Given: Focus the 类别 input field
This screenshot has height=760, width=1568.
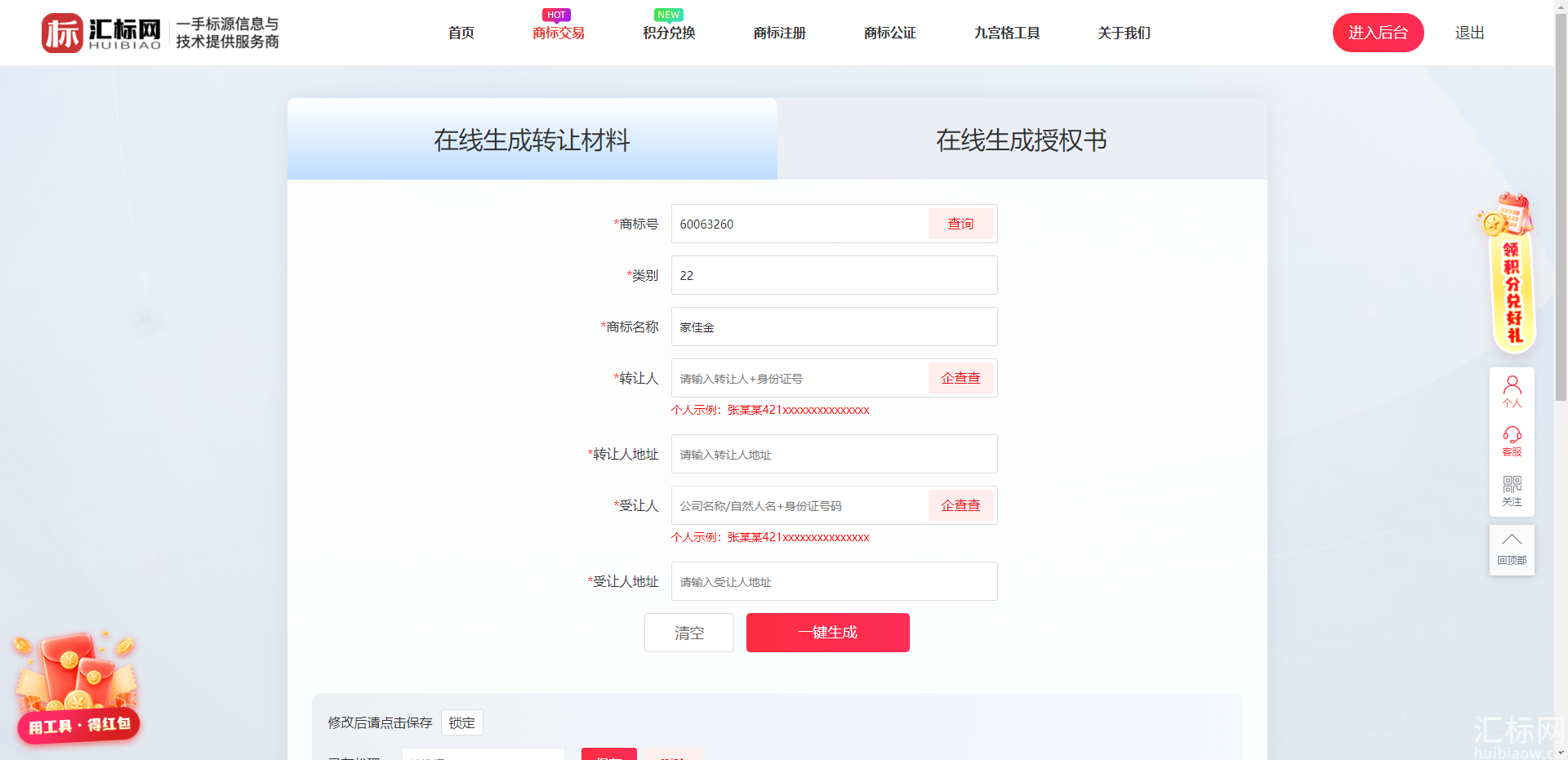Looking at the screenshot, I should [834, 275].
